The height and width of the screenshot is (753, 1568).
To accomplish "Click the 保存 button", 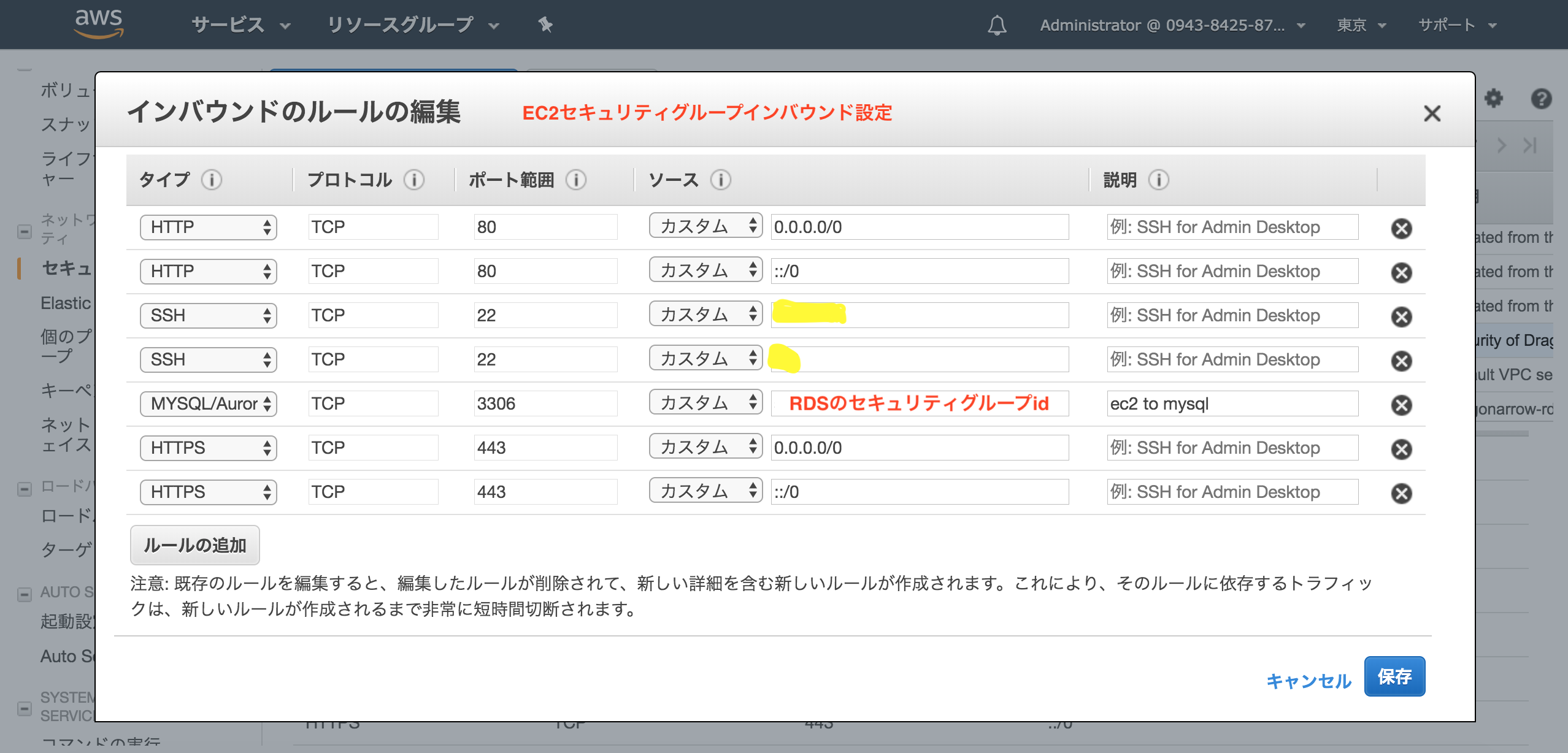I will 1394,676.
